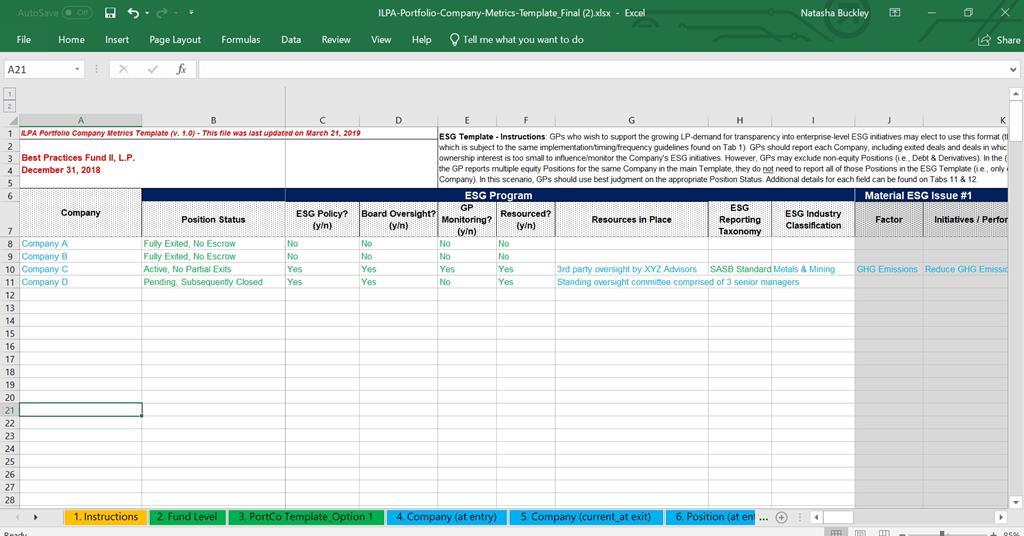Select row 15 header
Viewport: 1024px width, 536px height.
click(10, 334)
